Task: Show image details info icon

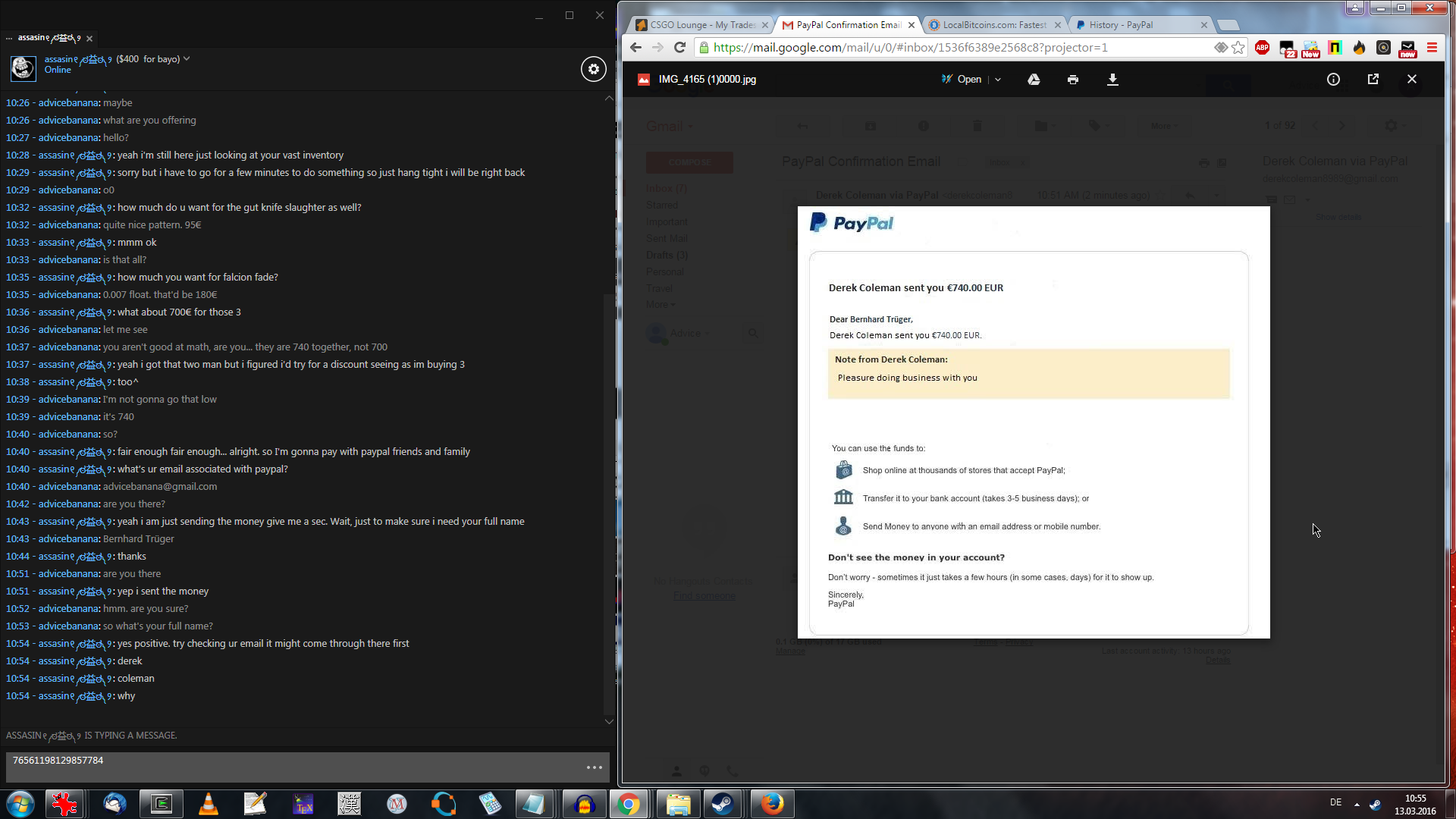Action: coord(1333,79)
